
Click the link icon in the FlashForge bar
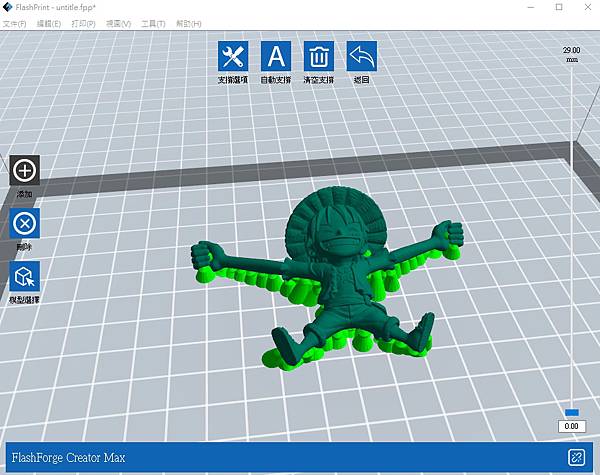pos(576,457)
